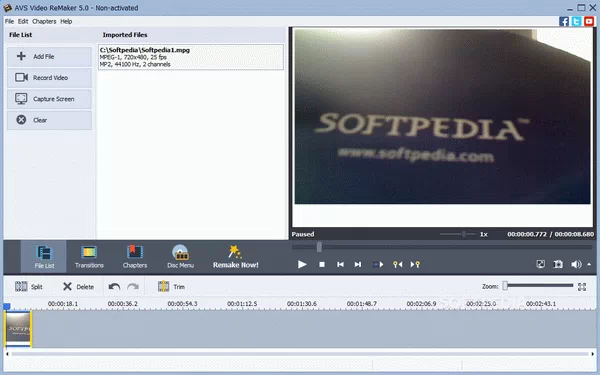The width and height of the screenshot is (600, 375).
Task: Redo the last action
Action: (133, 287)
